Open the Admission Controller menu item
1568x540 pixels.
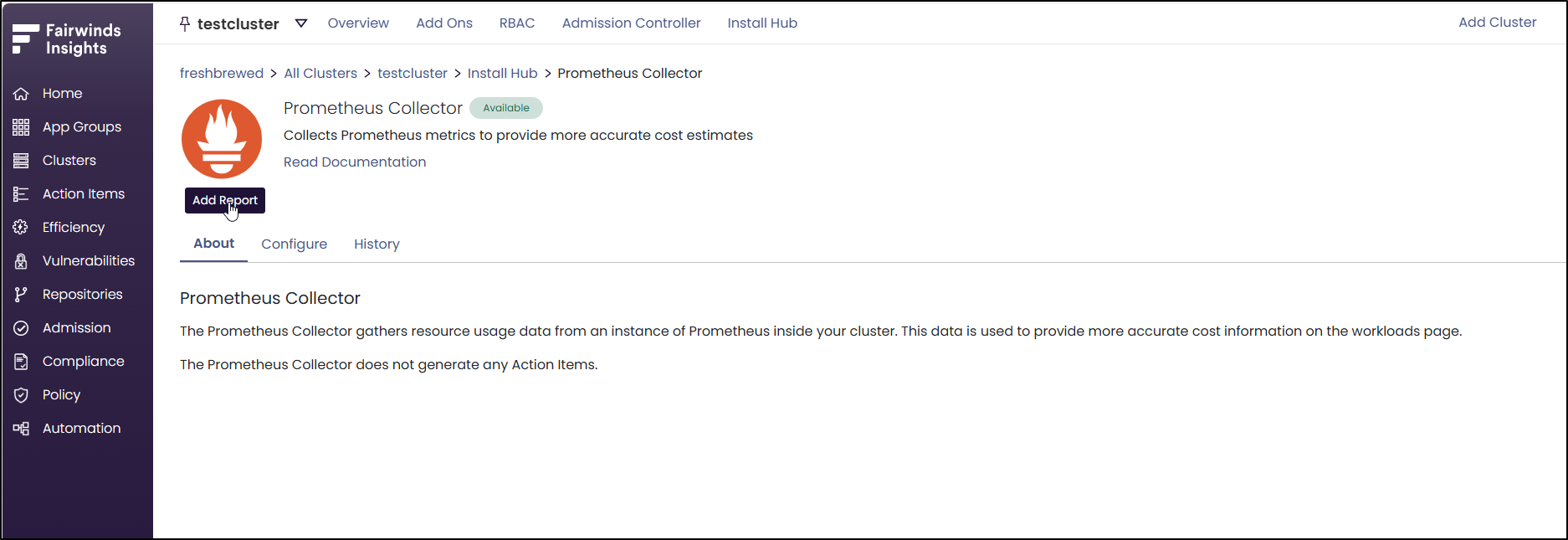click(631, 23)
